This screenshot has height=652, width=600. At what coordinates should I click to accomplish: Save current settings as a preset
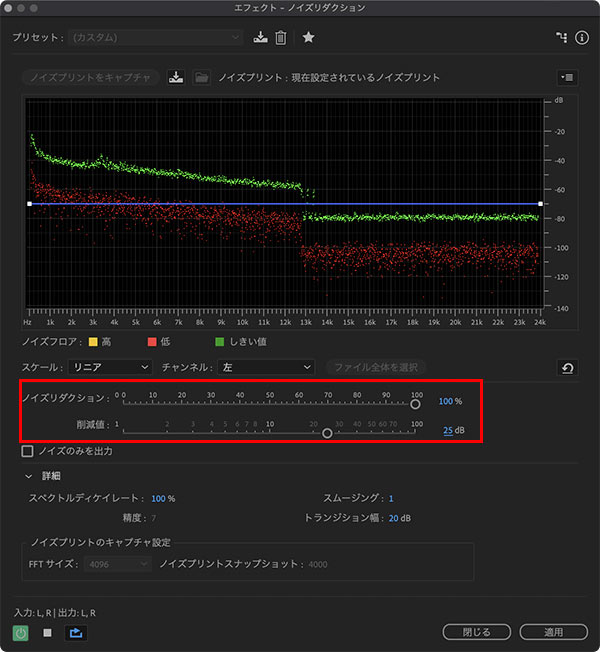pos(260,37)
